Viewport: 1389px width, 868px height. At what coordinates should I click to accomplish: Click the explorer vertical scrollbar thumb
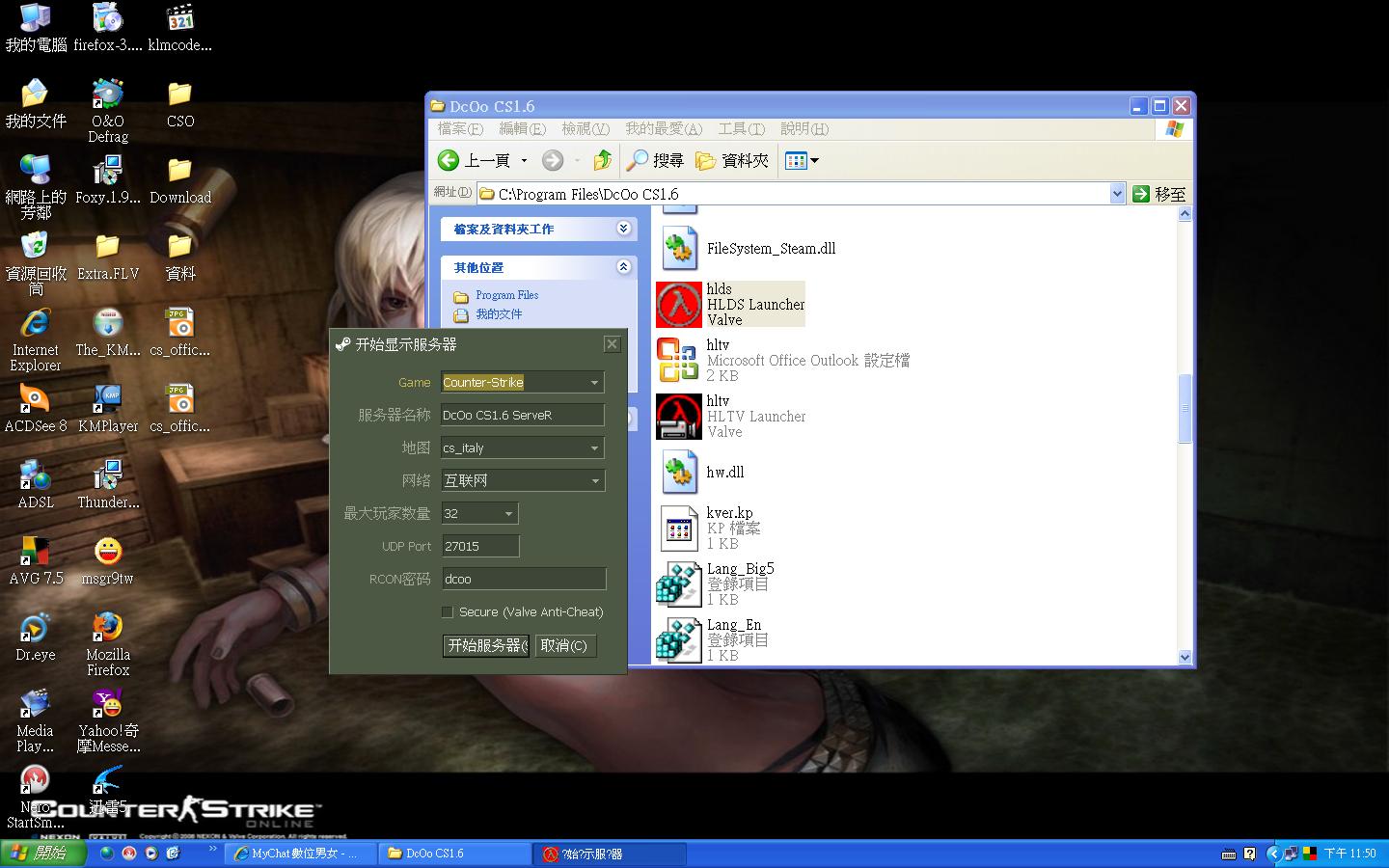[1185, 410]
